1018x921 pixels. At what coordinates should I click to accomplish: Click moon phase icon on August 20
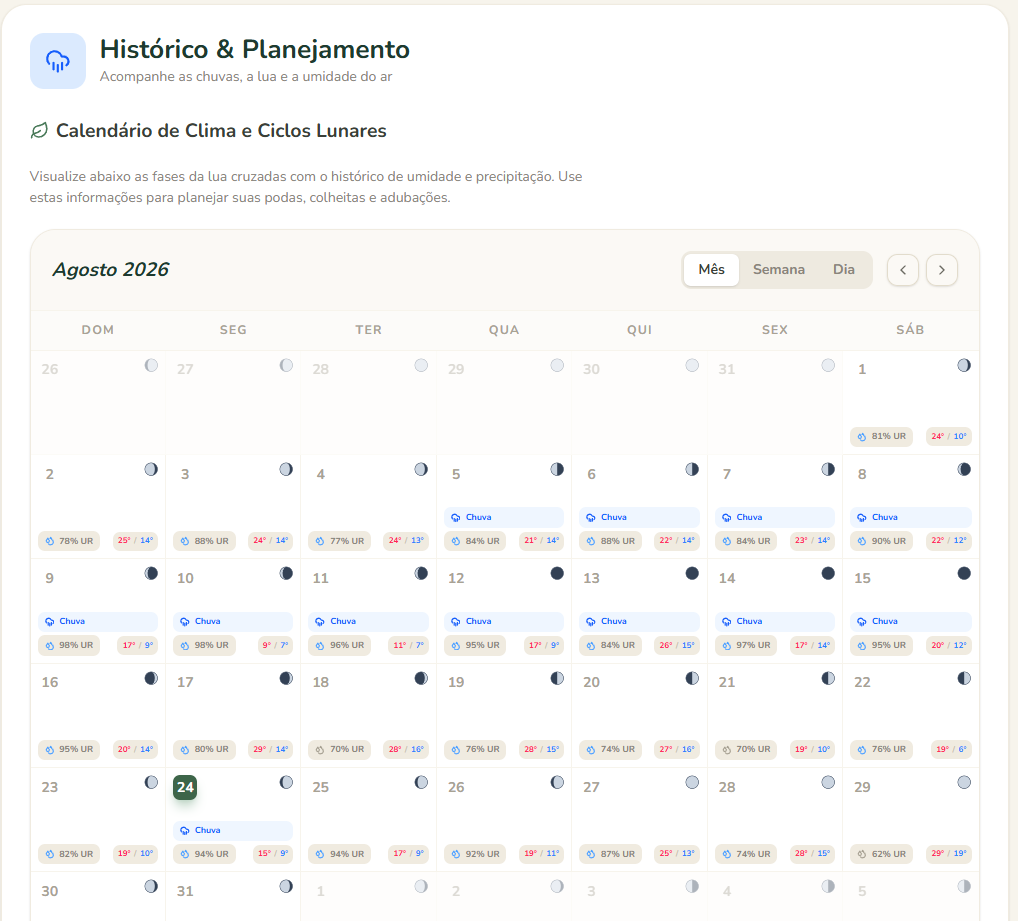(692, 678)
